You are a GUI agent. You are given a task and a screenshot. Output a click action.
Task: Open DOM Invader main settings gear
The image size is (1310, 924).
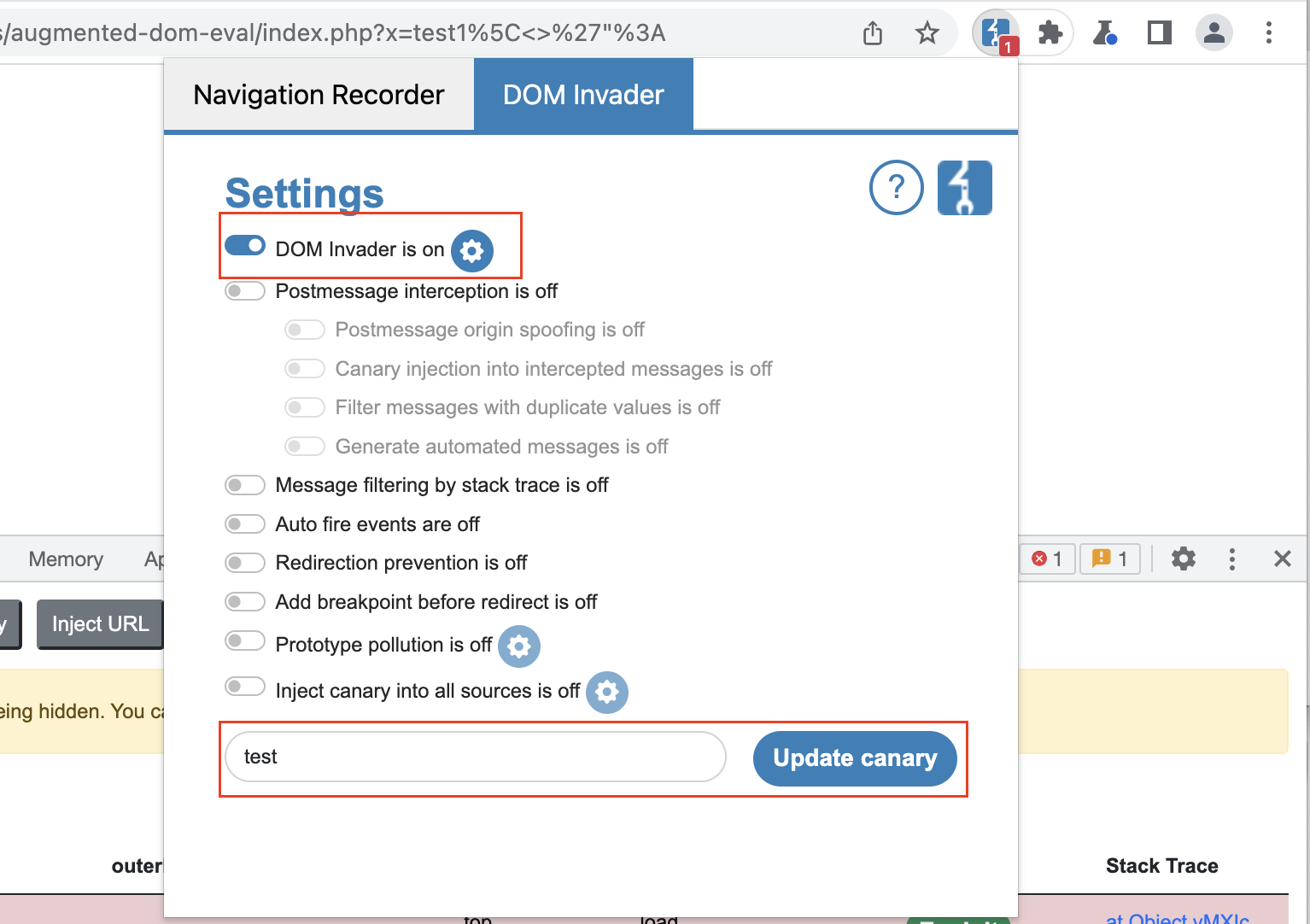472,250
